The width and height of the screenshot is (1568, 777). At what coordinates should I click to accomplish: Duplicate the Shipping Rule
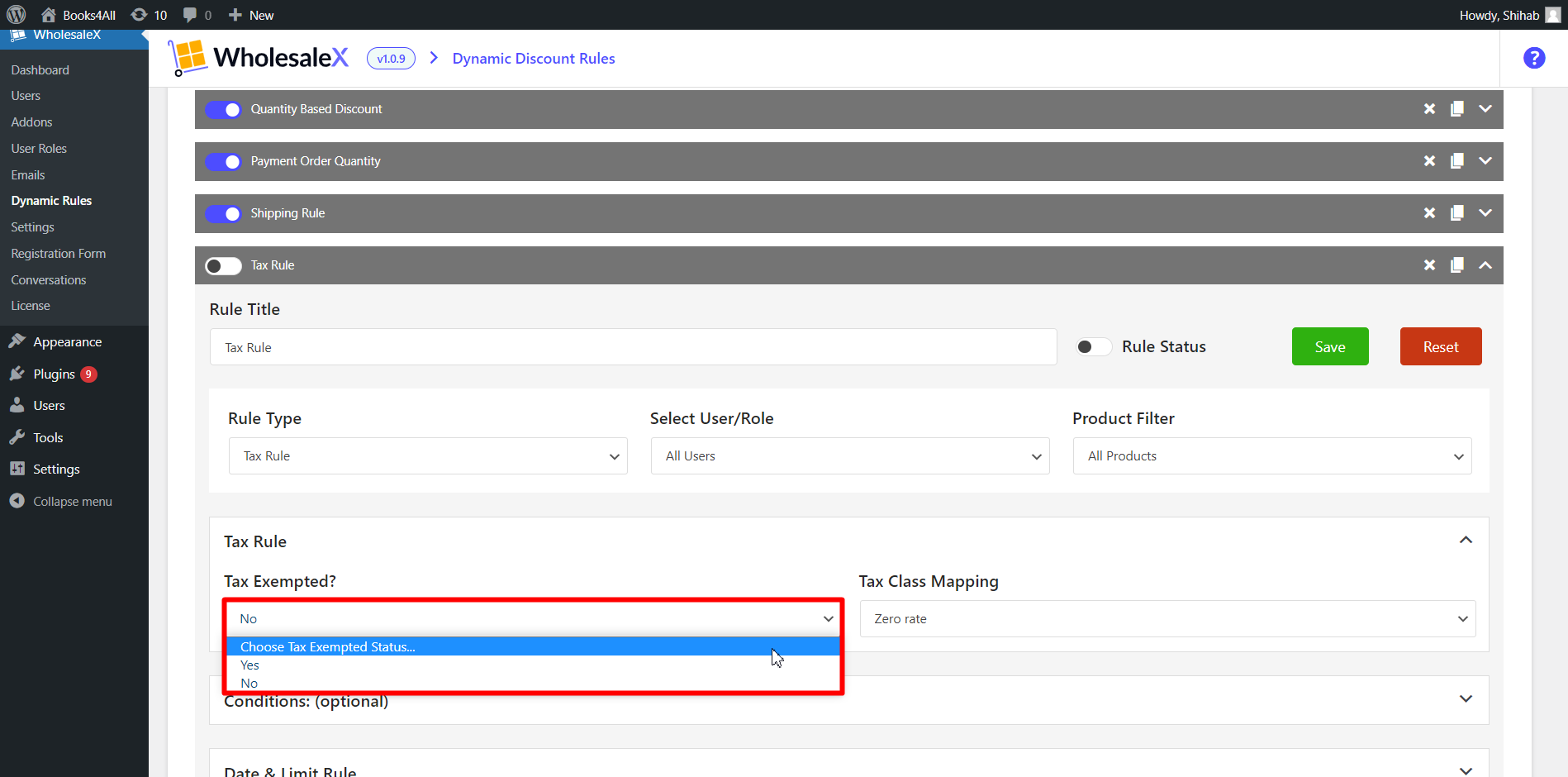(1457, 213)
